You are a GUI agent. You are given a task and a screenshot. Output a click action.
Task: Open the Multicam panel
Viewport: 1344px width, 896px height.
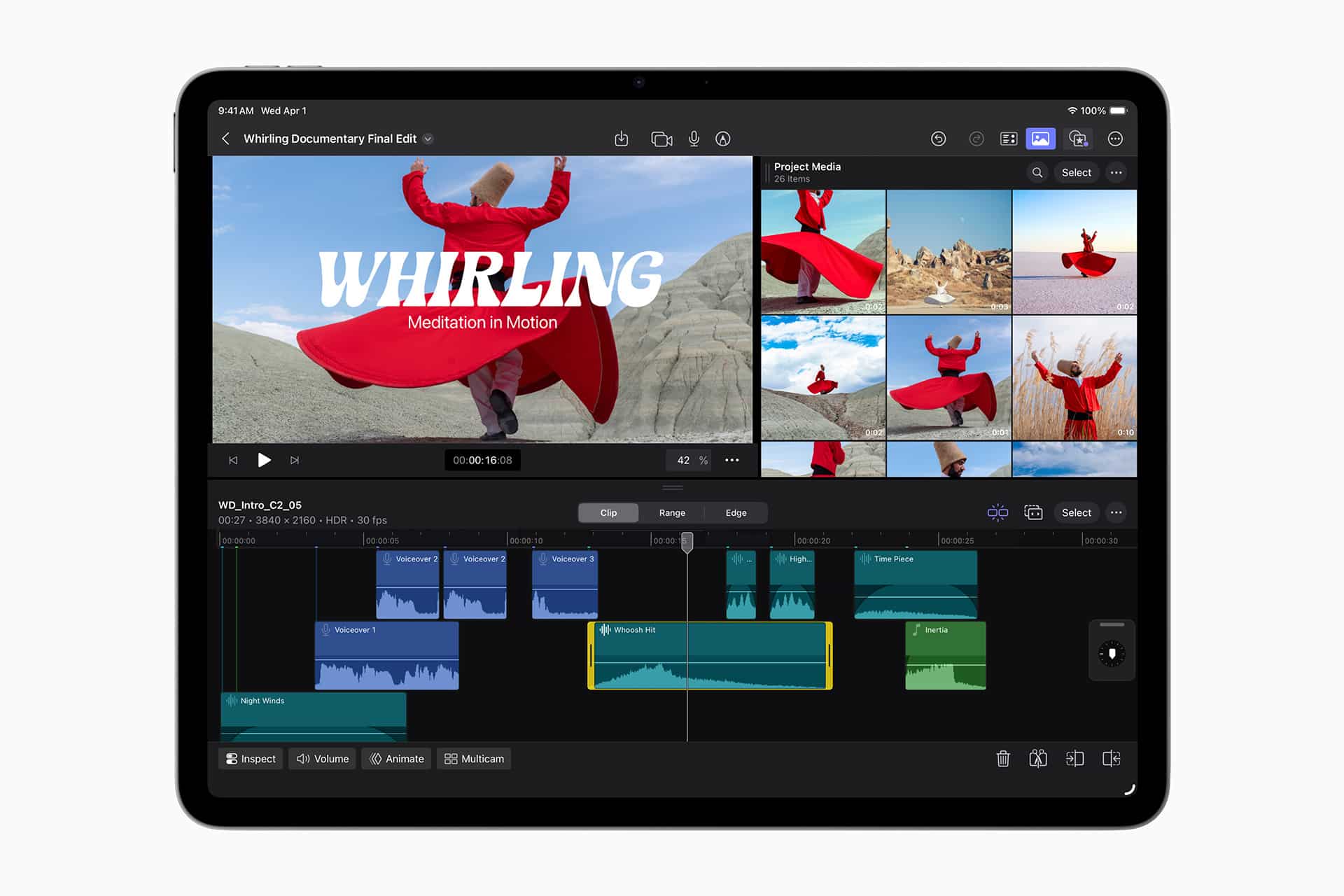474,759
